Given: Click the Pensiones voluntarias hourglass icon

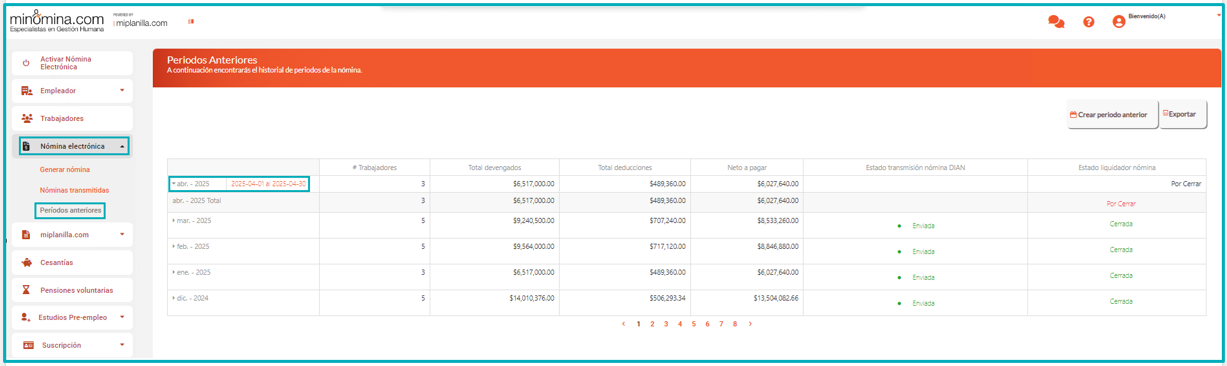Looking at the screenshot, I should click(x=27, y=290).
